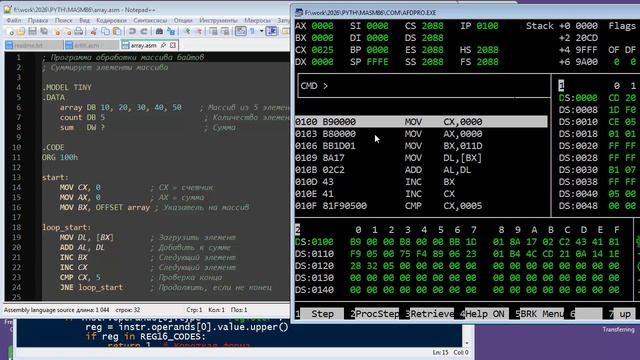The height and width of the screenshot is (360, 640).
Task: Click the Help ON function key button
Action: click(x=487, y=314)
